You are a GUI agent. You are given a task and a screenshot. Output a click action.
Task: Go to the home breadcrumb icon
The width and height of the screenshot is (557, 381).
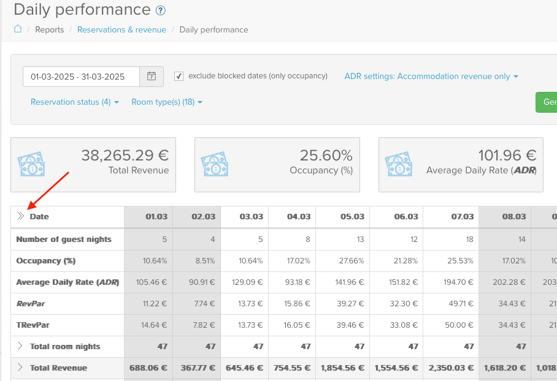(17, 29)
